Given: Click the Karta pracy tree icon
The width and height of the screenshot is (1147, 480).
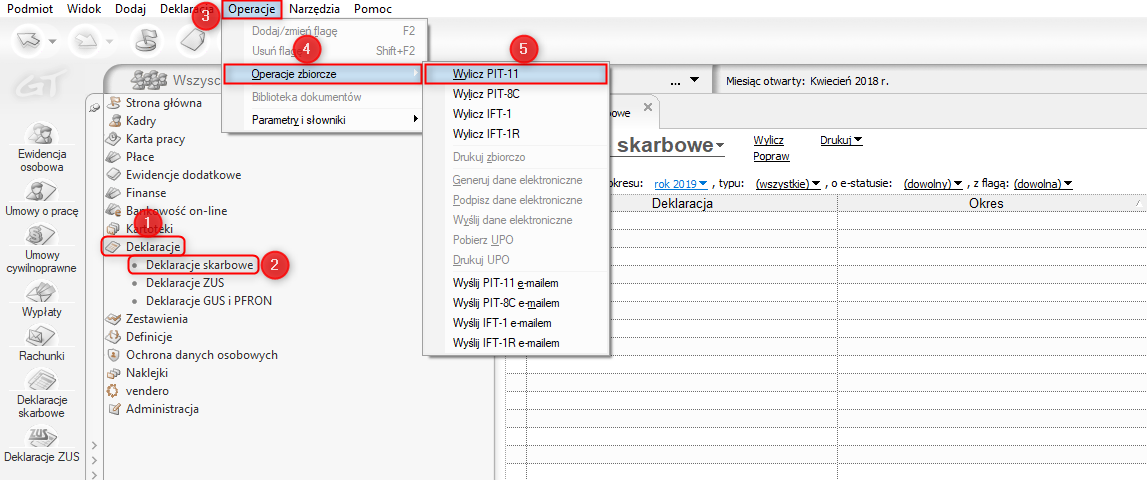Looking at the screenshot, I should coord(113,138).
